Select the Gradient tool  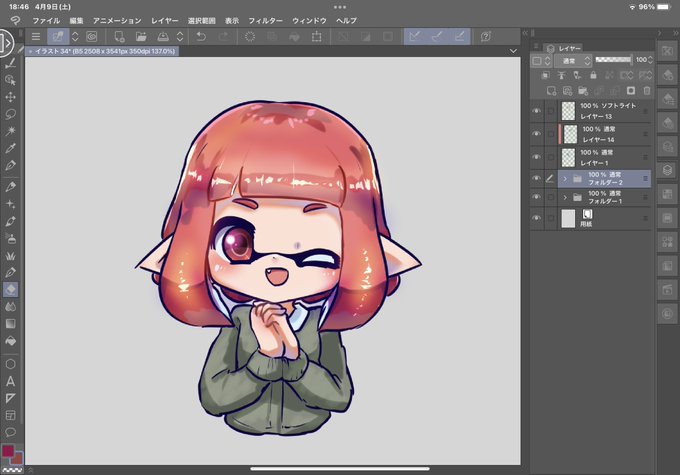pos(10,324)
